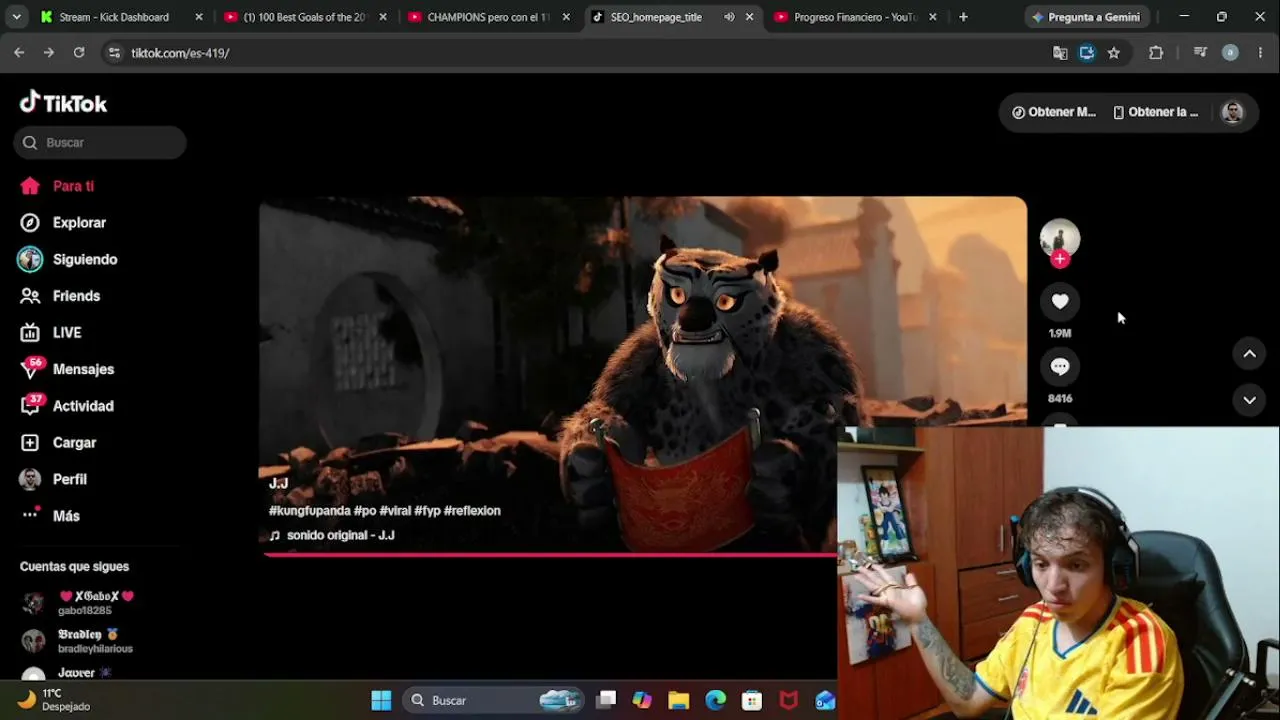Screen dimensions: 1280x720
Task: Click Cargar to upload video
Action: [x=58, y=443]
